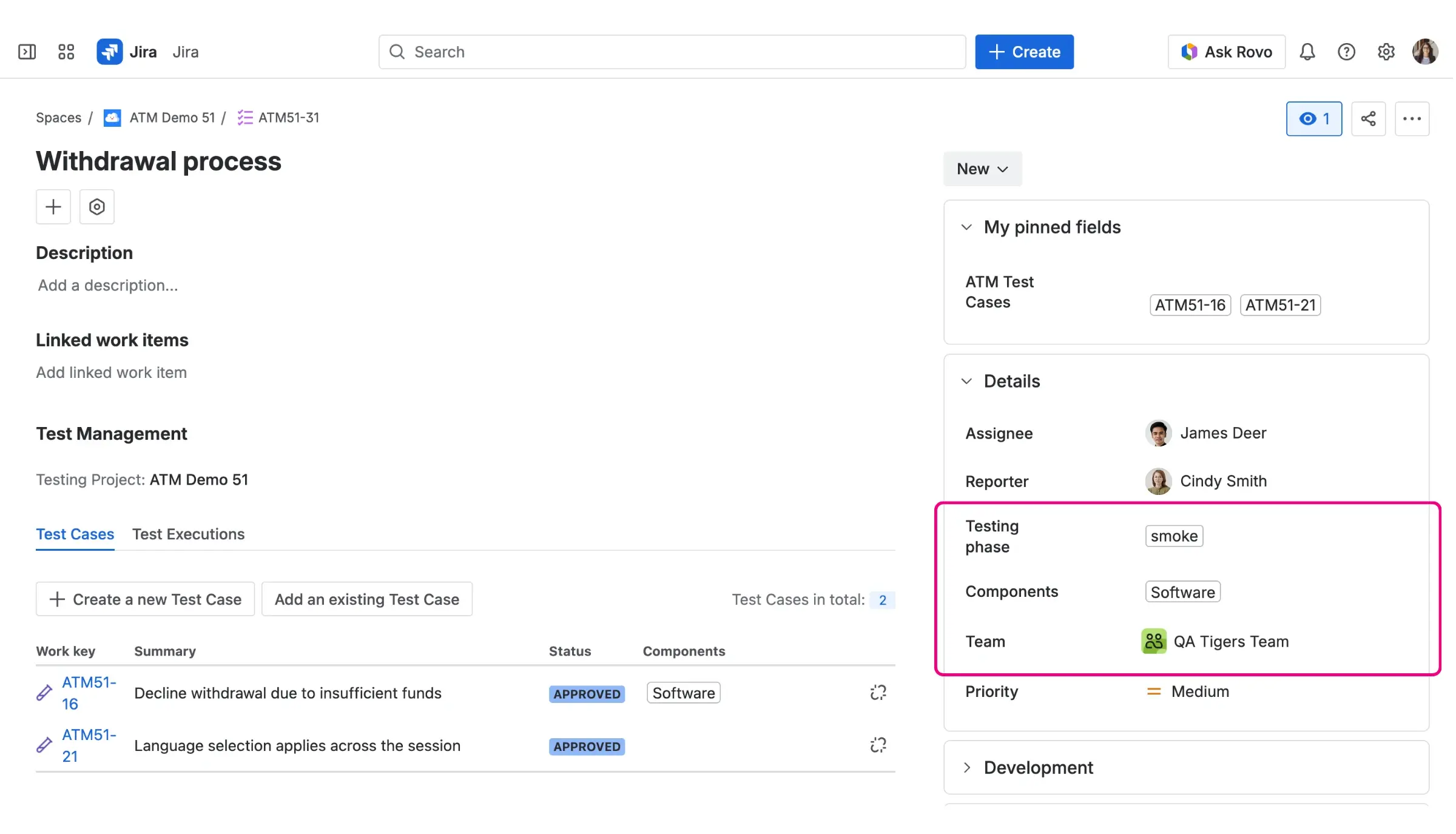Open the New status dropdown
Screen dimensions: 1456x834
[982, 169]
